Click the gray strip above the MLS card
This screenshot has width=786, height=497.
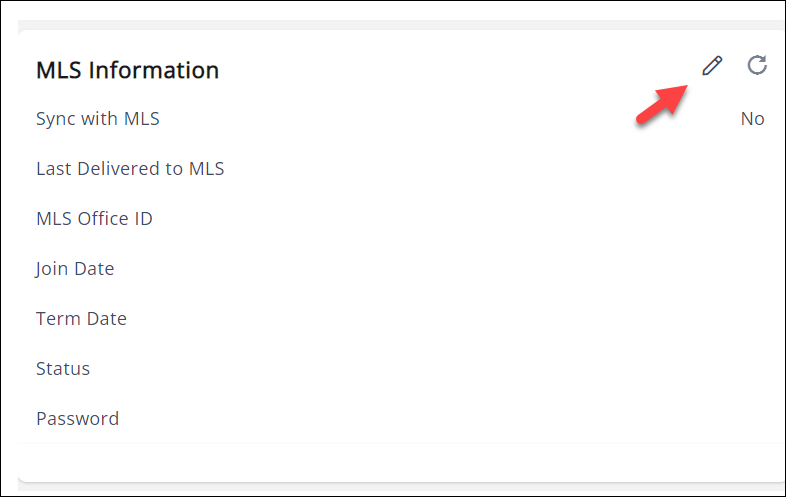(400, 24)
